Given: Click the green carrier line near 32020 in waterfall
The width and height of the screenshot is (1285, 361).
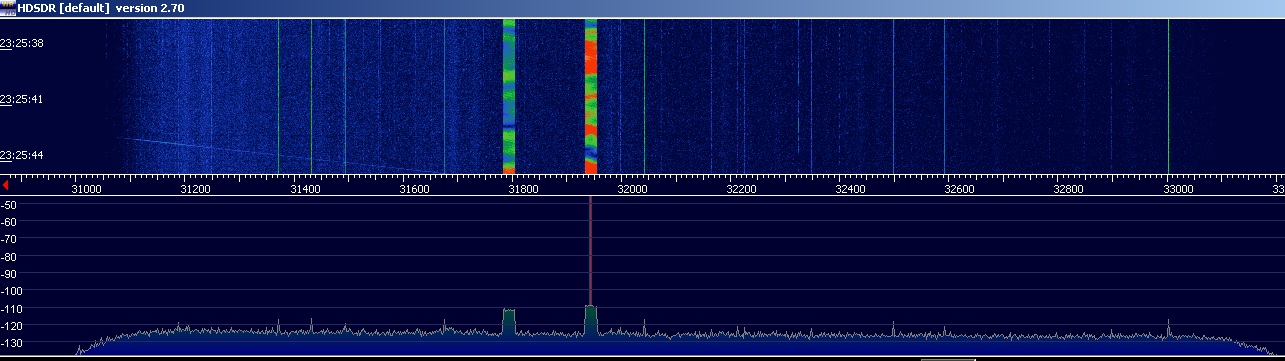Looking at the screenshot, I should point(644,95).
